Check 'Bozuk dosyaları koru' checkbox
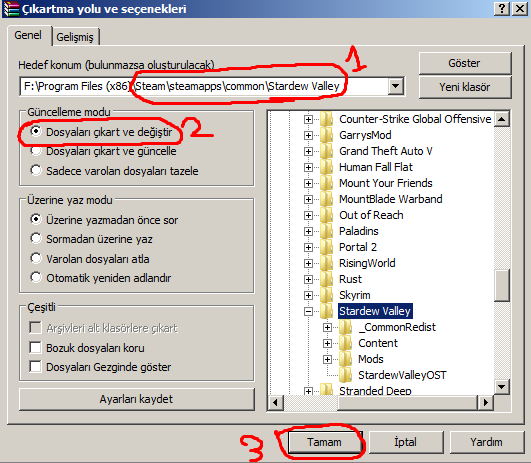This screenshot has height=463, width=531. [36, 348]
